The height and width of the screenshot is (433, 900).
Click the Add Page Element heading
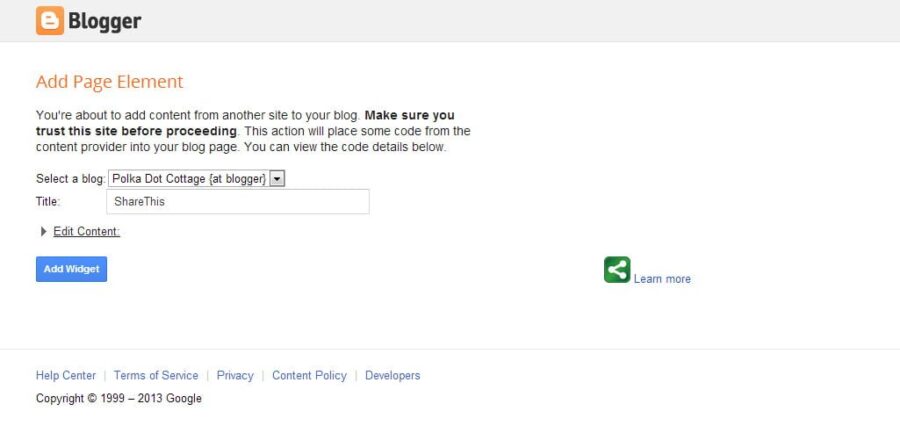click(110, 82)
